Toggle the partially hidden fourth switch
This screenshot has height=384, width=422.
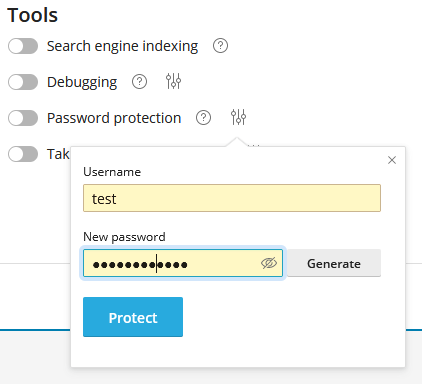tap(23, 154)
